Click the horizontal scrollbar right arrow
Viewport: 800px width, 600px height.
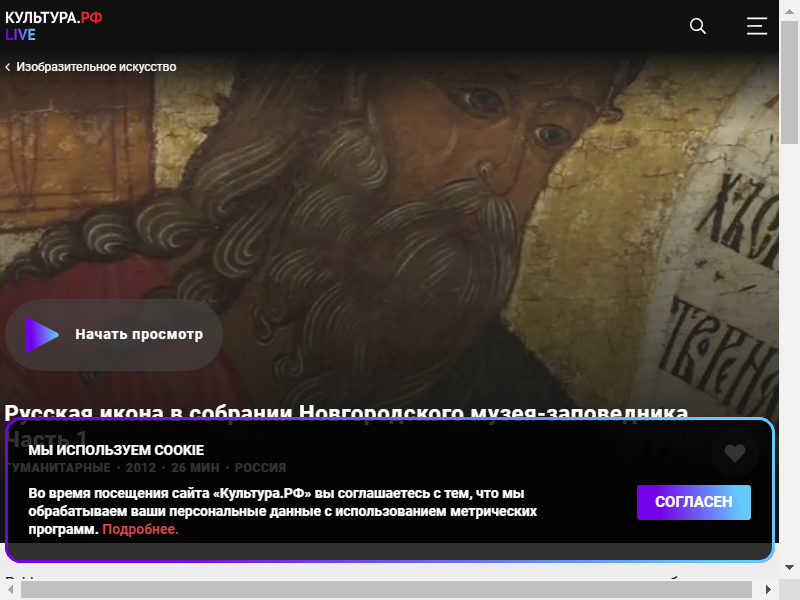[x=768, y=589]
